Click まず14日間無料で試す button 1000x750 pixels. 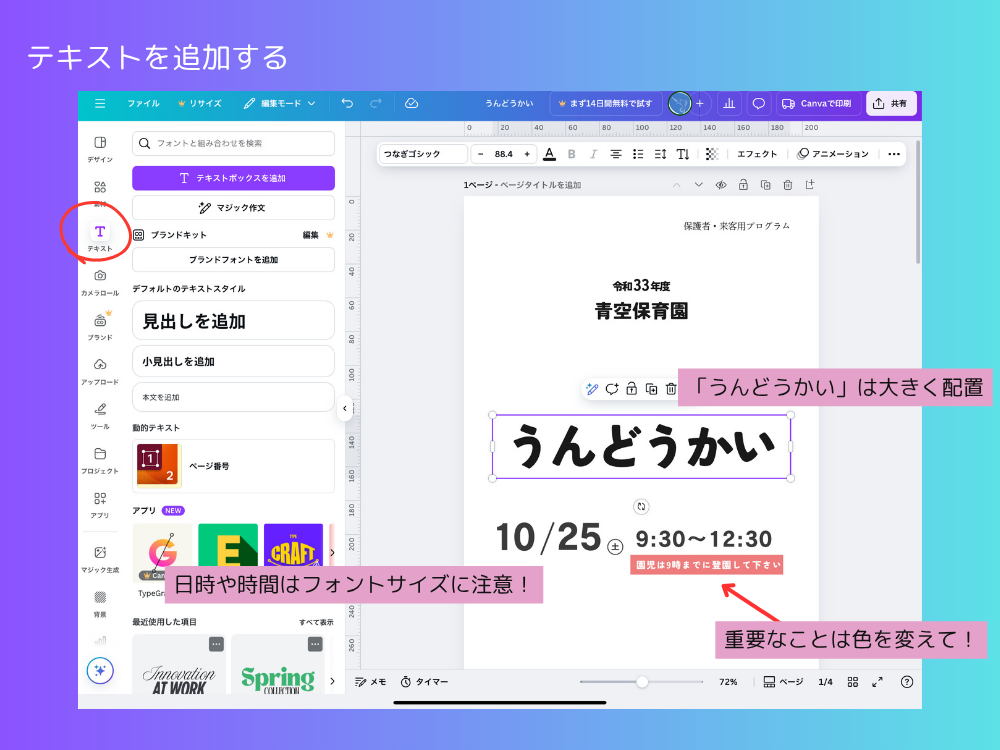605,103
